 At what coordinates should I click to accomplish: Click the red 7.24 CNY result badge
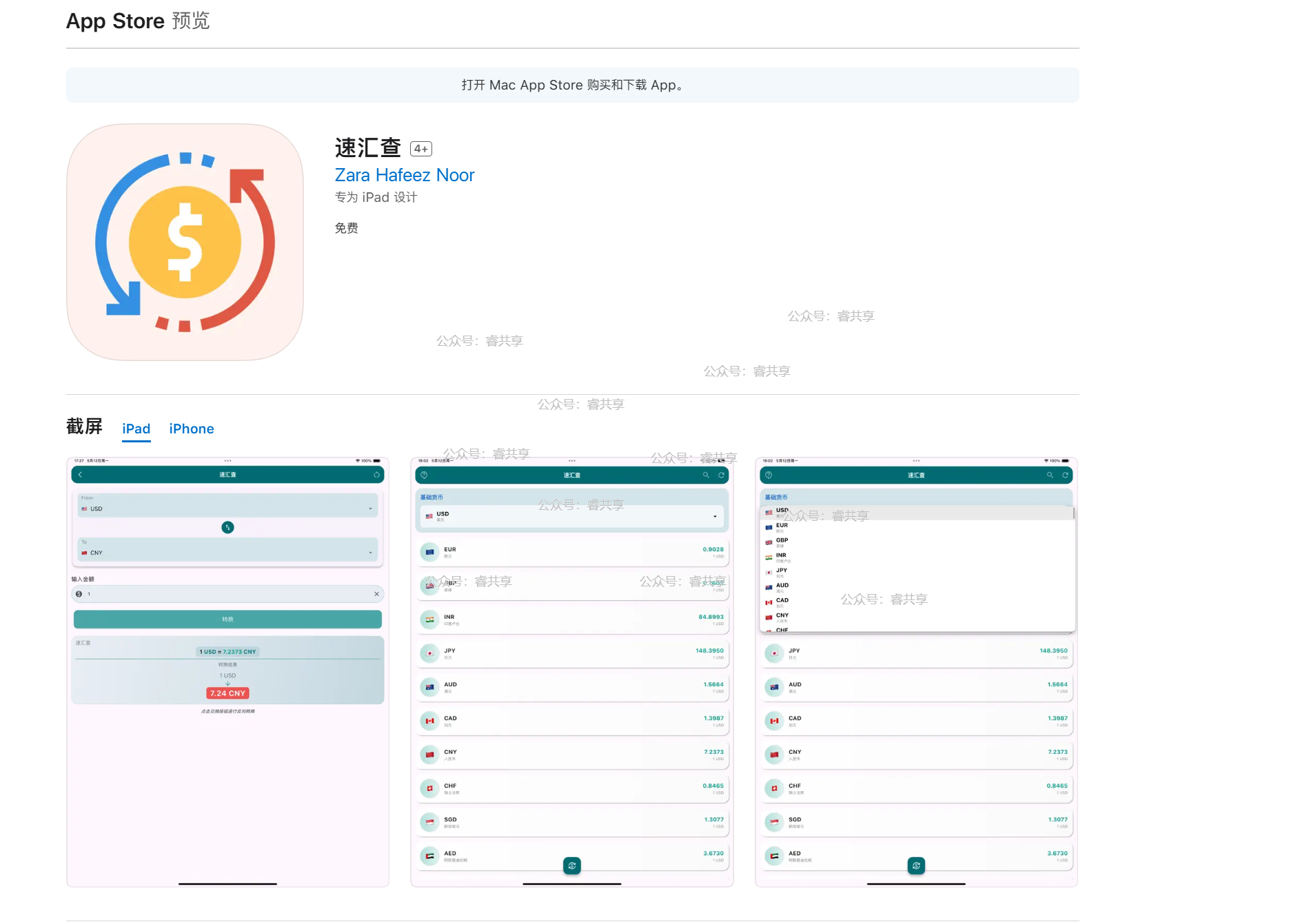pos(227,693)
